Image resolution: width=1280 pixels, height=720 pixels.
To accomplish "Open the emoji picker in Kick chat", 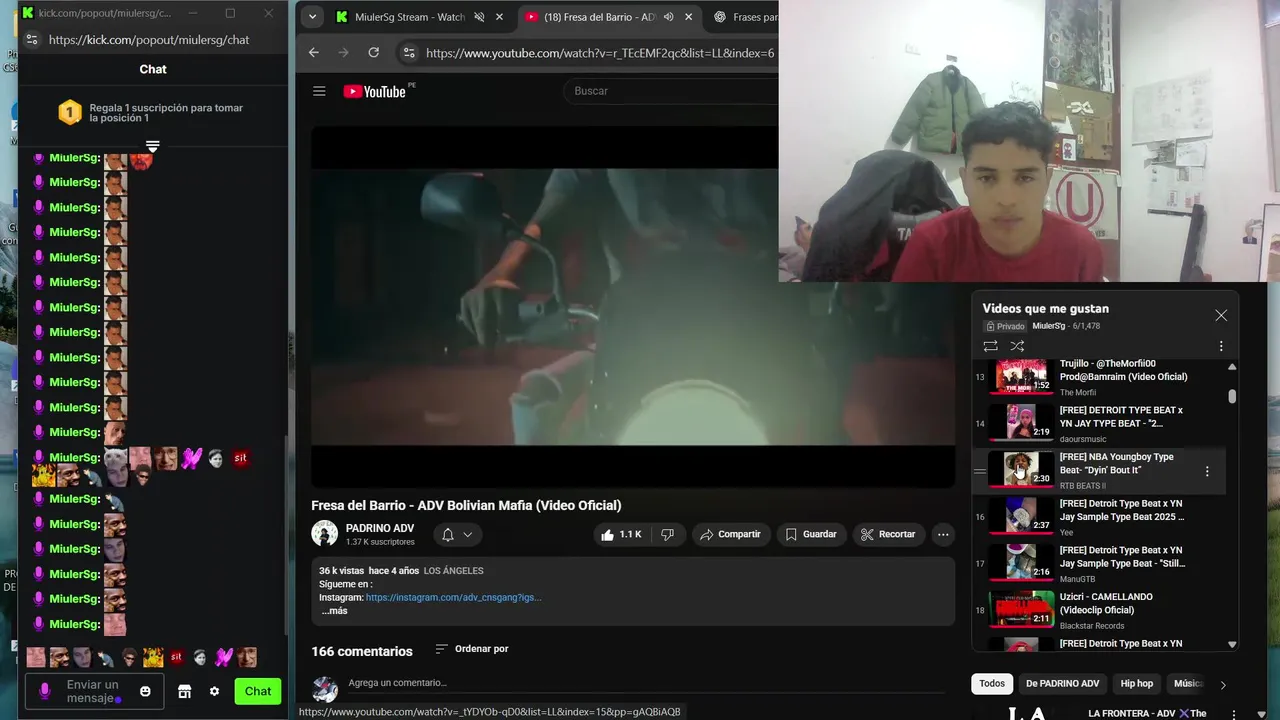I will coord(145,691).
